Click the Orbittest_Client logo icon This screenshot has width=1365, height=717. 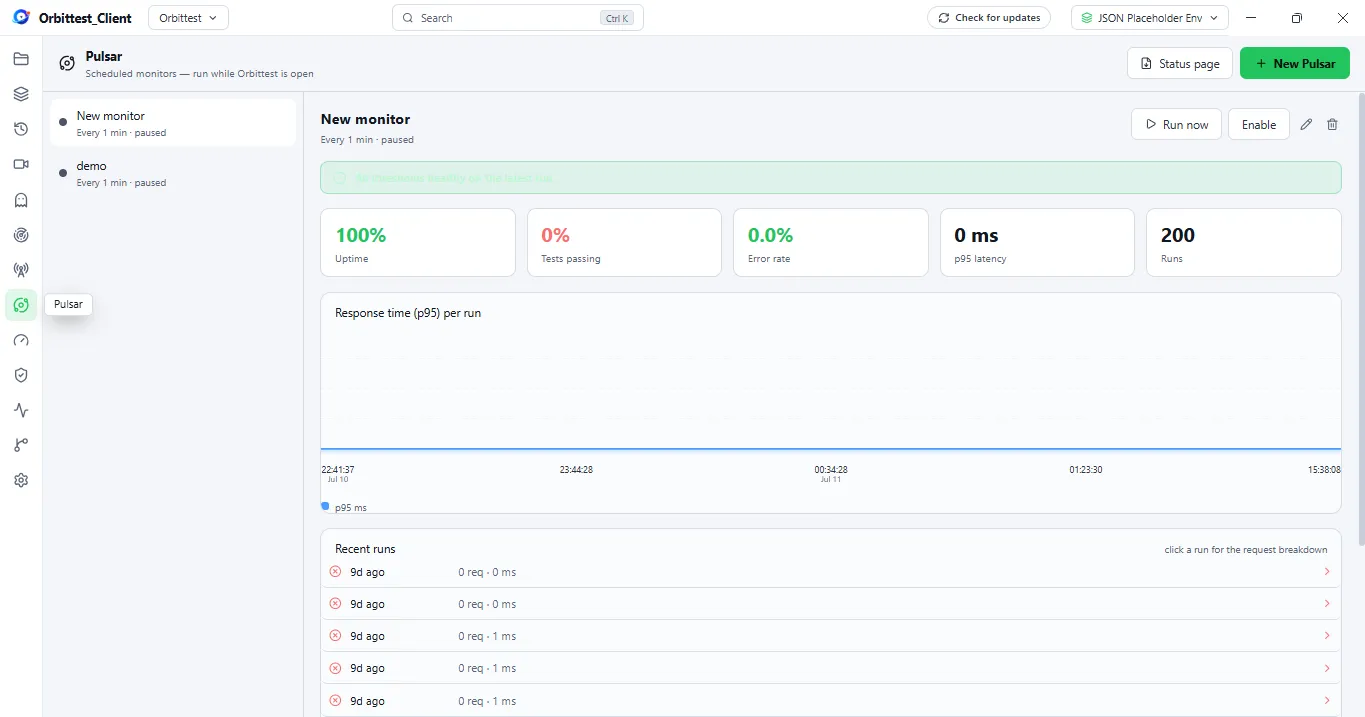21,17
